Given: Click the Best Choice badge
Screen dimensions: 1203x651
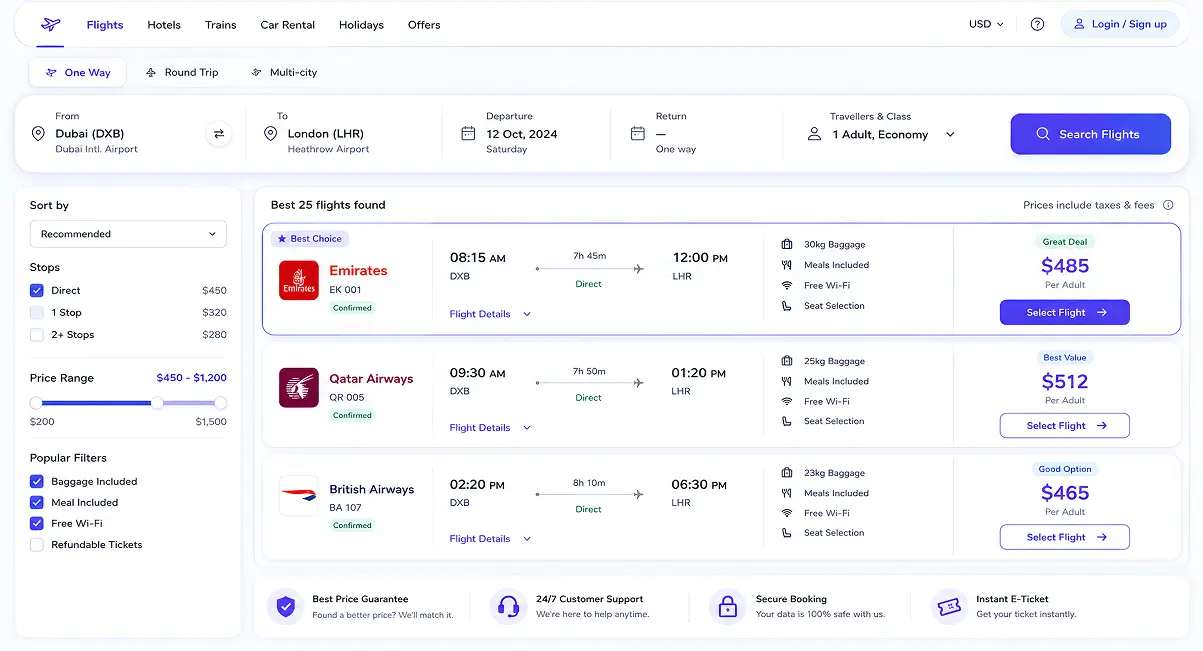Looking at the screenshot, I should pyautogui.click(x=310, y=239).
